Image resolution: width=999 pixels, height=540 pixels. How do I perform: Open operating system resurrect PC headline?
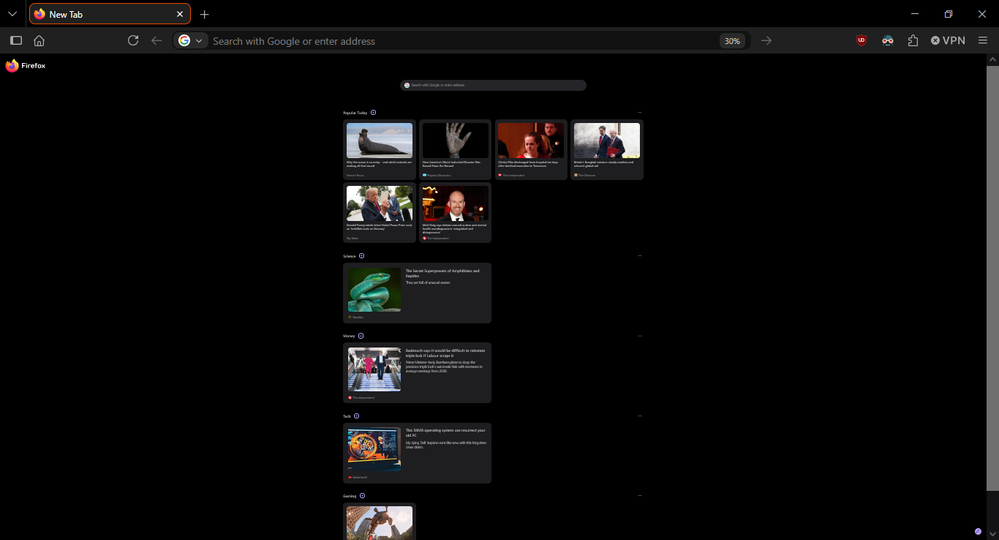point(445,433)
